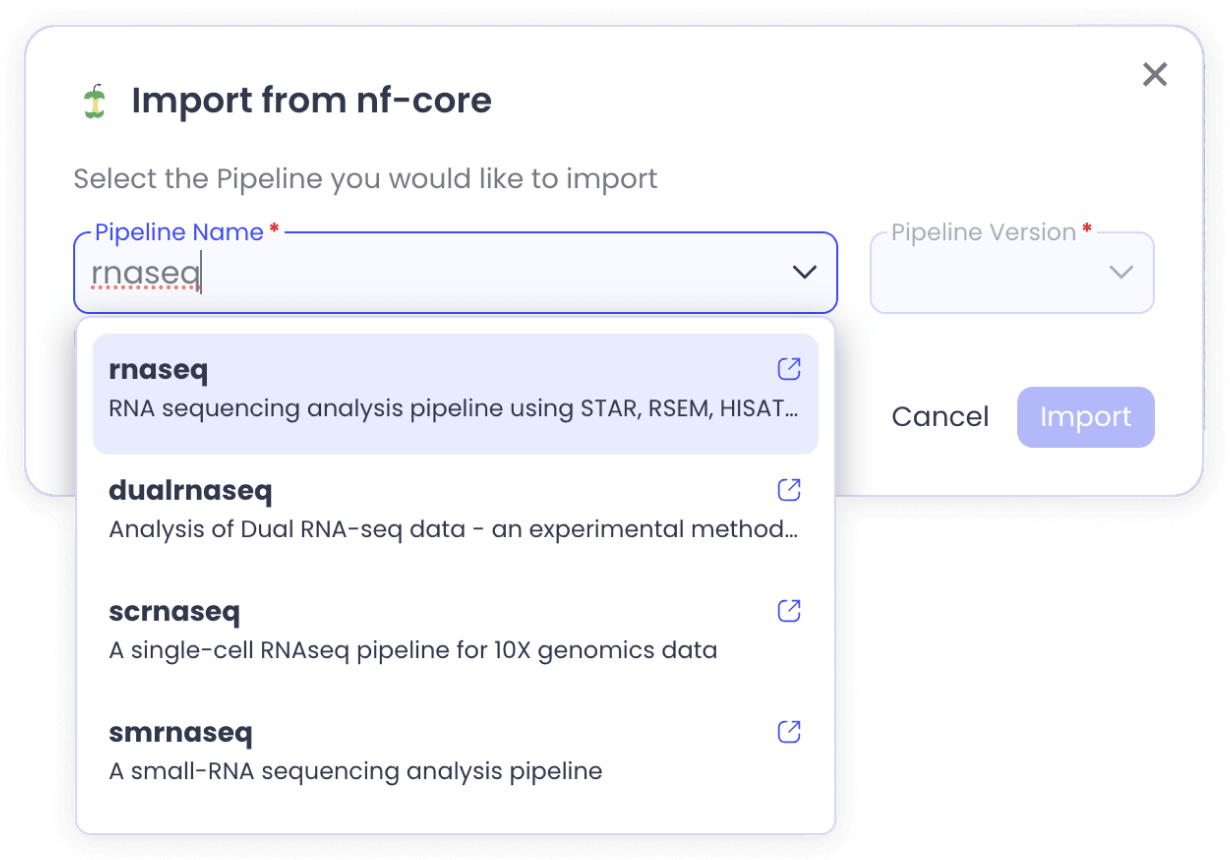Click the Import from nf-core title

point(313,100)
